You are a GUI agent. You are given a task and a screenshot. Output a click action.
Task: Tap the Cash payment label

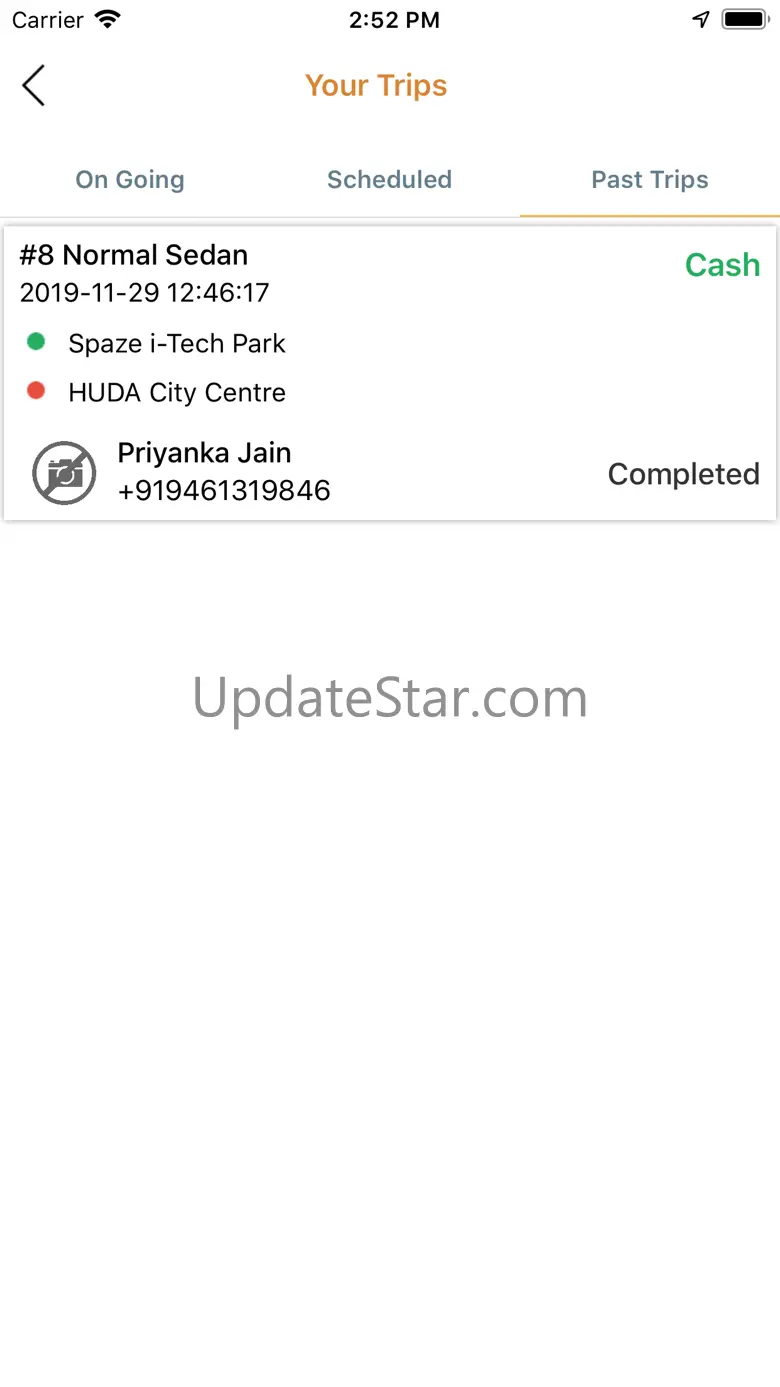pyautogui.click(x=722, y=265)
